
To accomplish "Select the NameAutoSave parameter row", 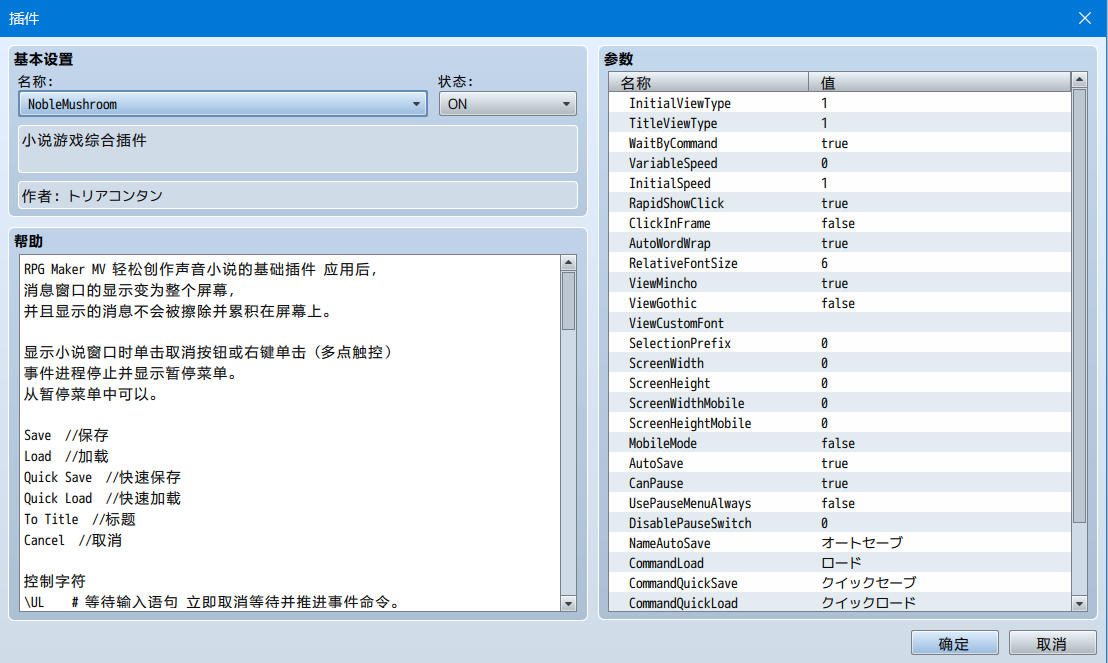I will tap(839, 544).
